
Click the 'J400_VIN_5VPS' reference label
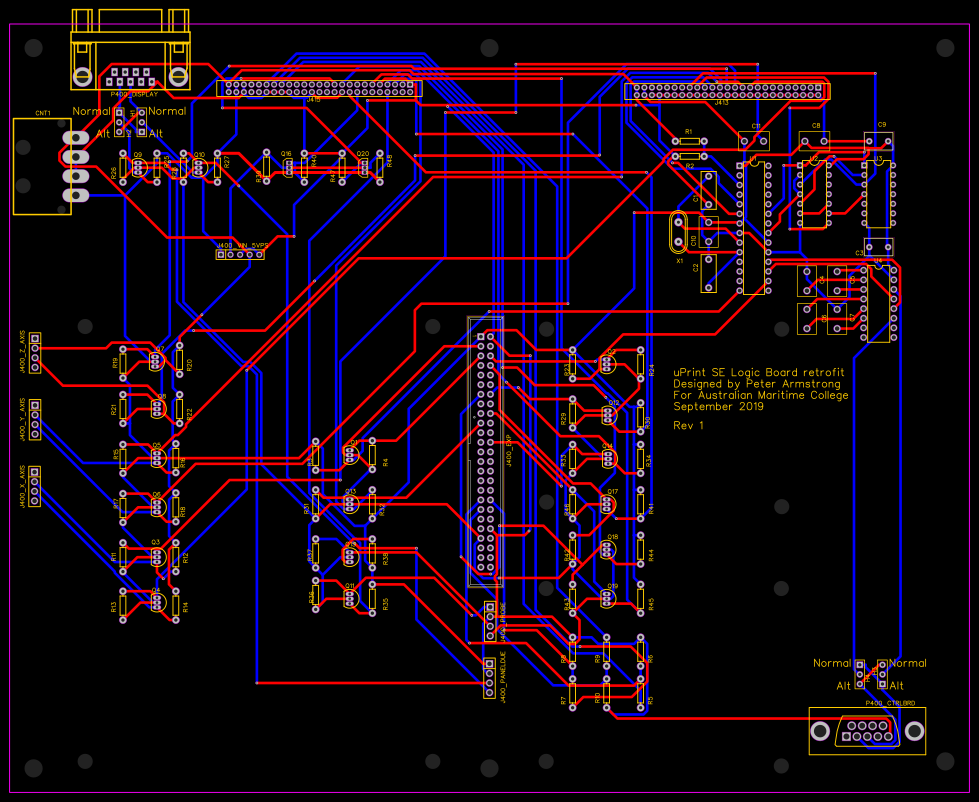[x=242, y=245]
